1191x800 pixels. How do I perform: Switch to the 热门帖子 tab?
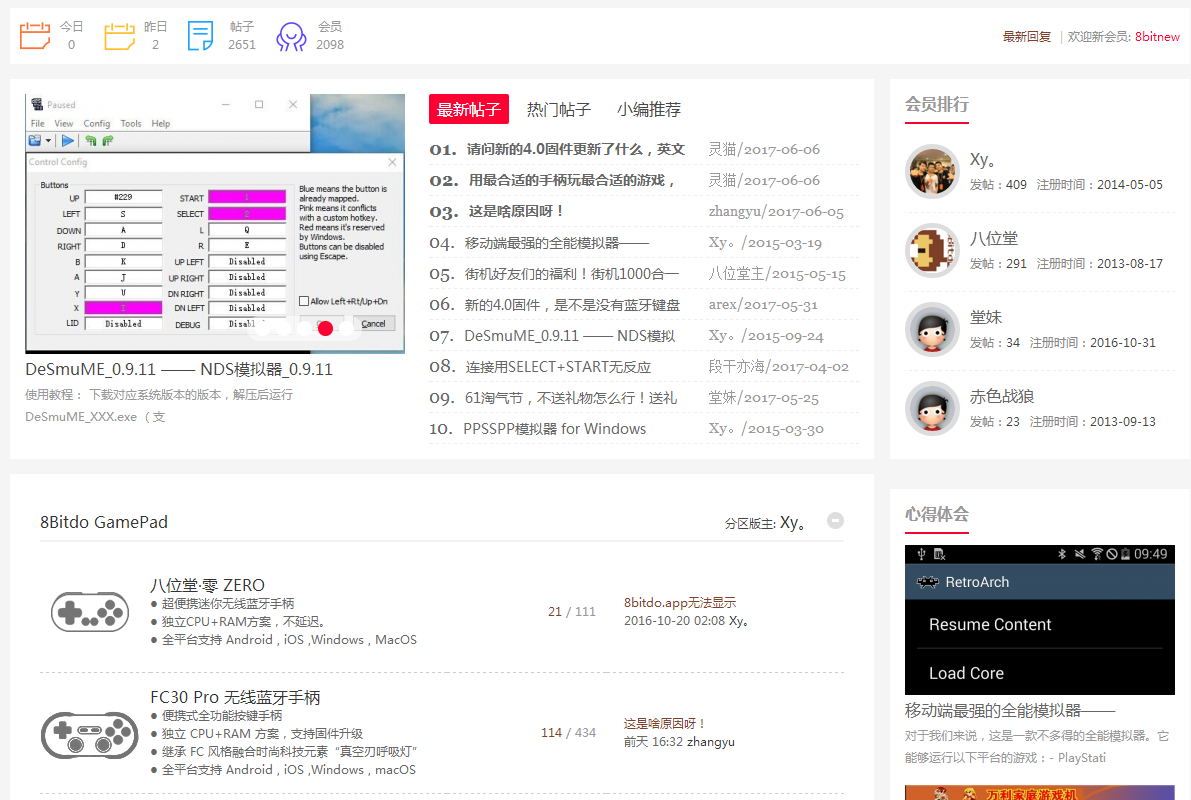(x=558, y=109)
